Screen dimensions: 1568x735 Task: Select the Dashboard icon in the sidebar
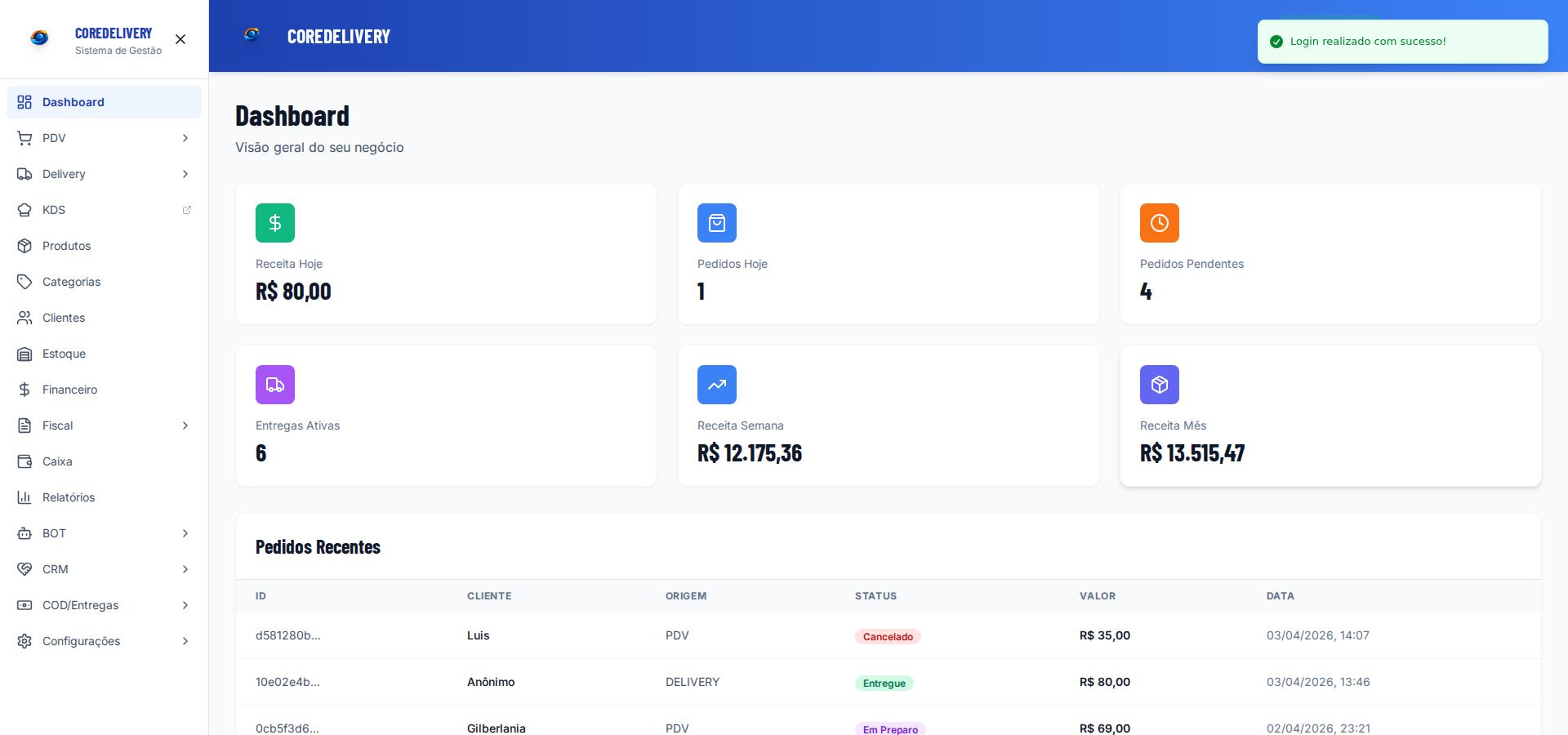click(24, 102)
